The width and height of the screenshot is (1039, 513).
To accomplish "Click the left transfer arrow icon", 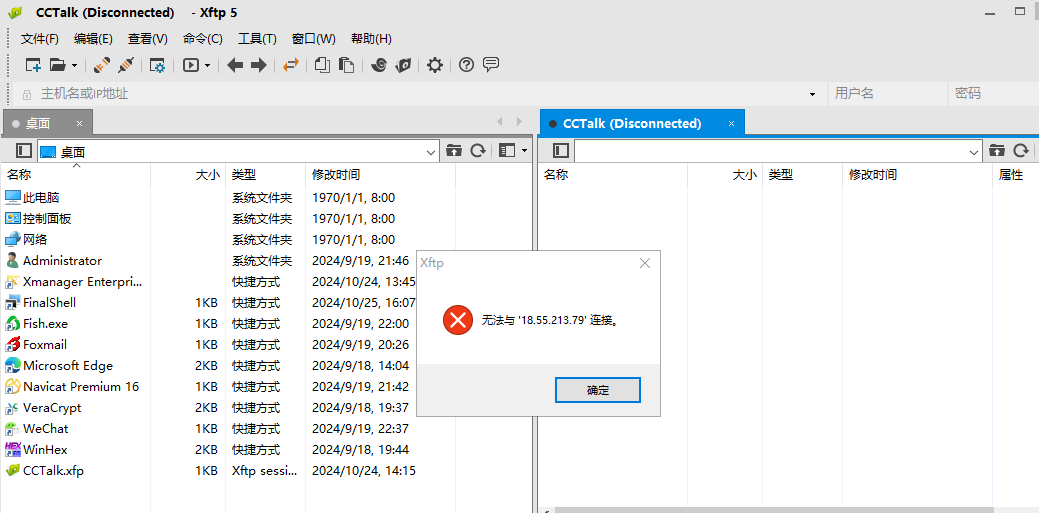I will point(235,65).
